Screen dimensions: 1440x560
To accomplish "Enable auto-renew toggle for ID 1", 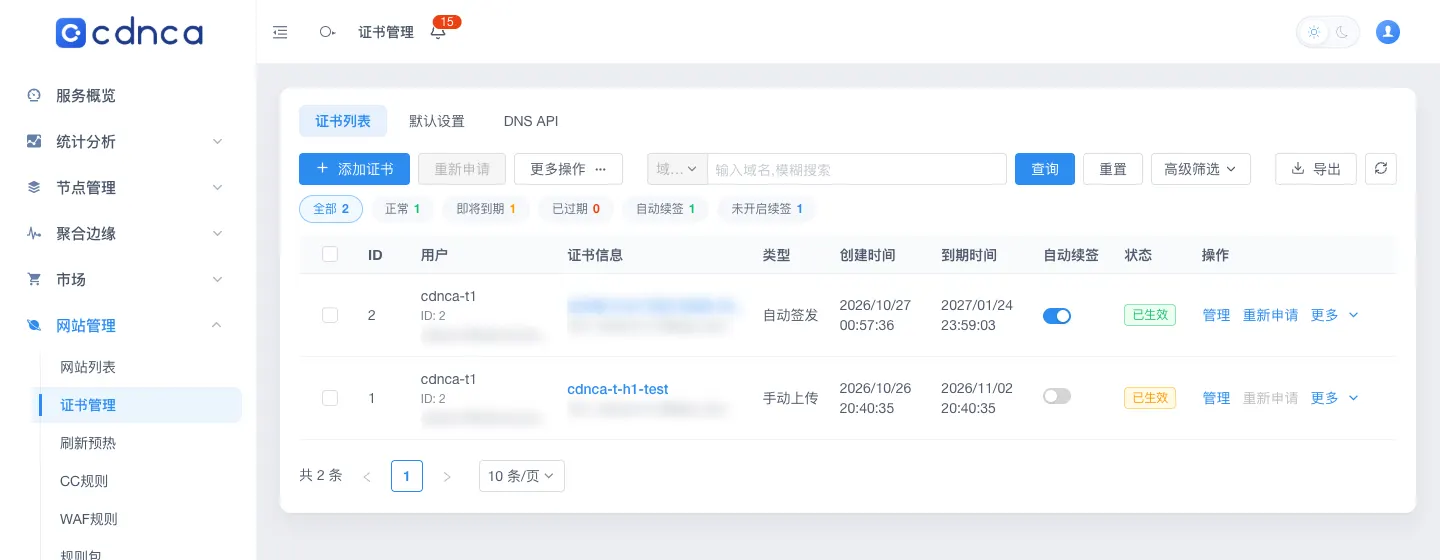I will (1057, 396).
